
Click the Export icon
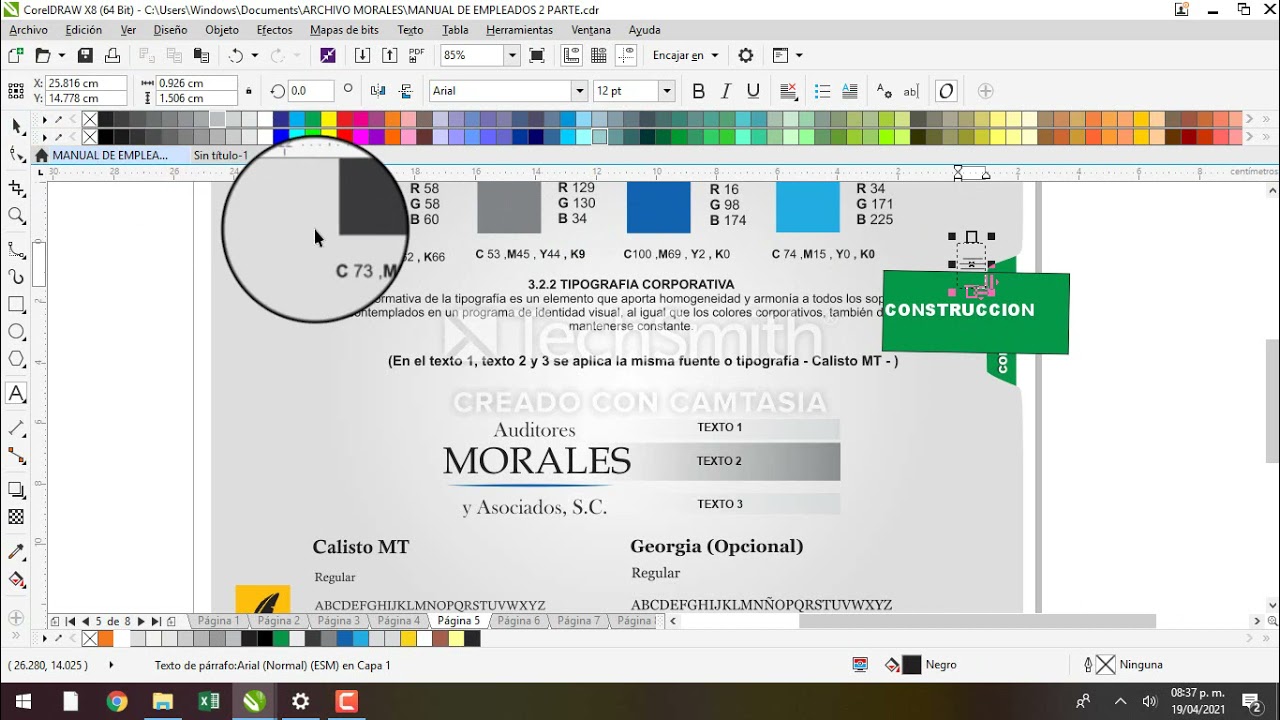point(390,55)
